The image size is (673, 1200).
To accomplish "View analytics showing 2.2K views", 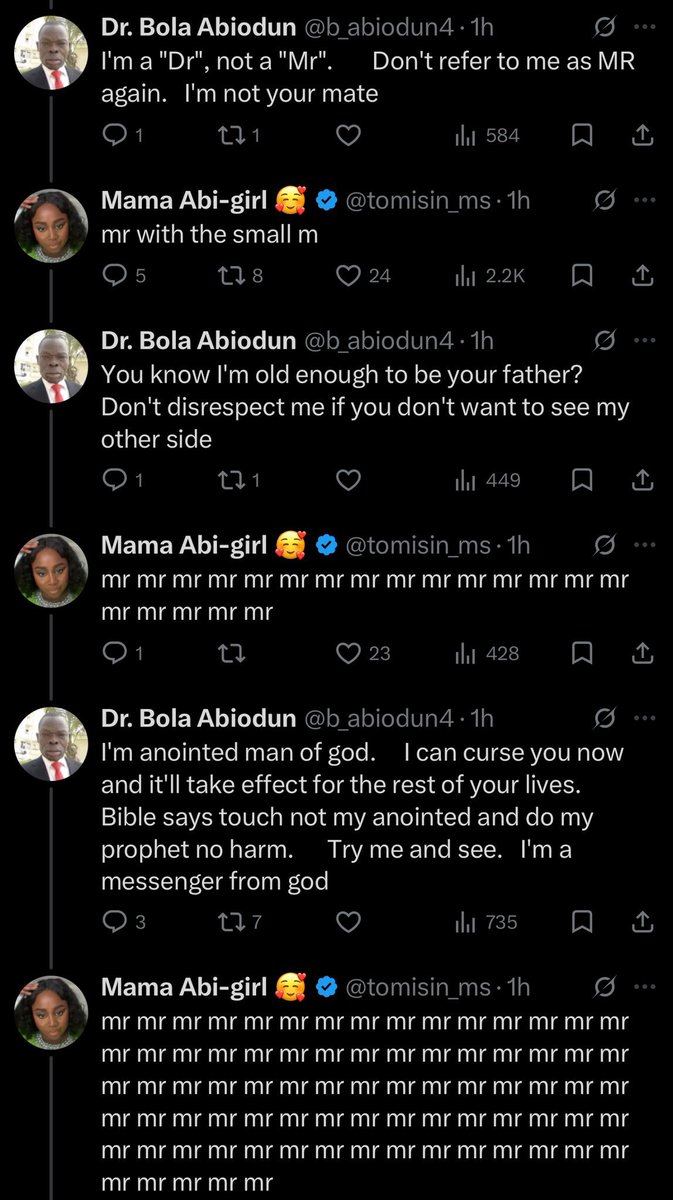I will point(490,275).
